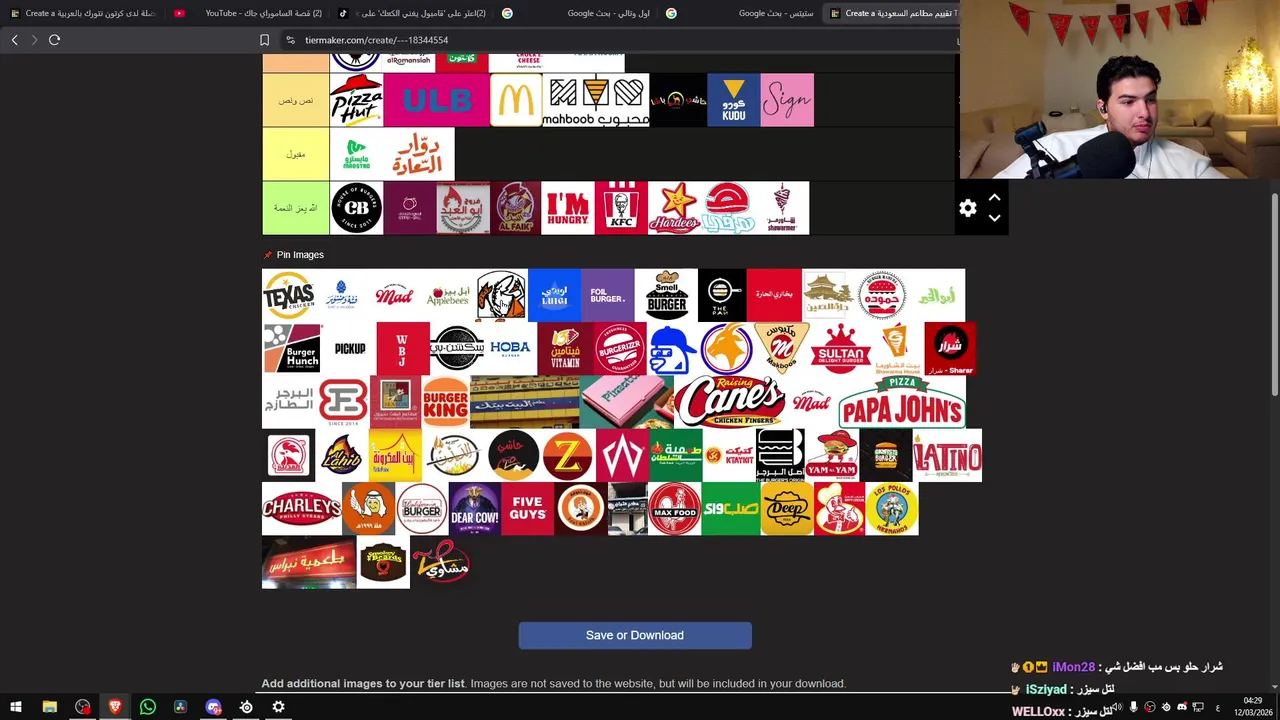1280x720 pixels.
Task: Click the light yellow tier label
Action: [296, 154]
